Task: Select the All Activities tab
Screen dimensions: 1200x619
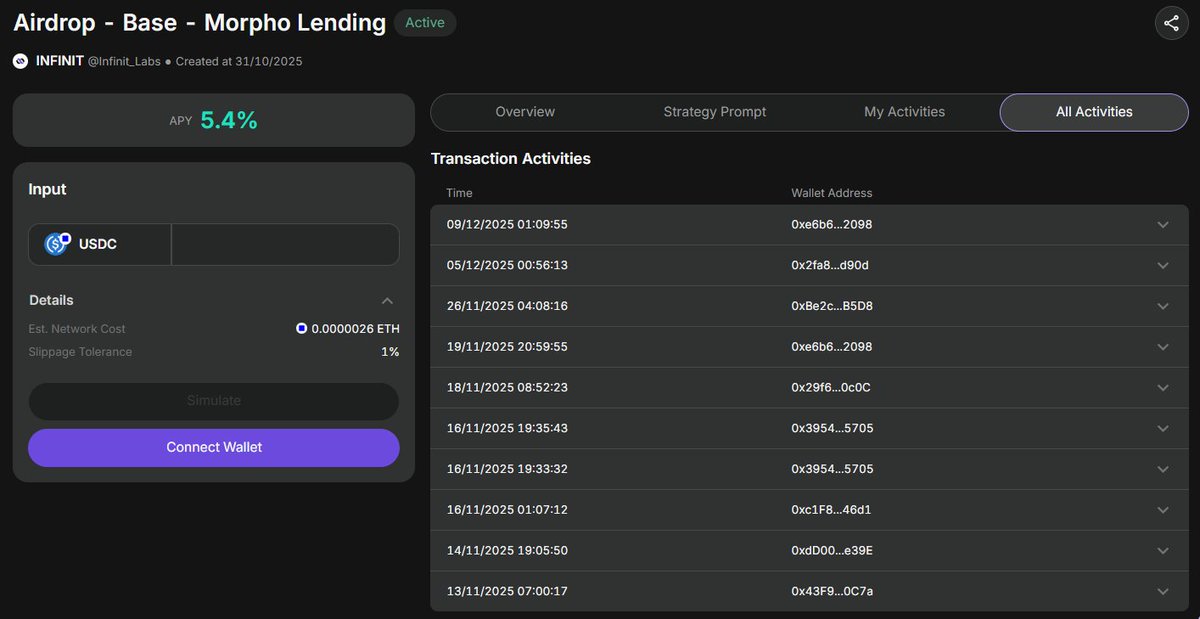Action: pos(1094,112)
